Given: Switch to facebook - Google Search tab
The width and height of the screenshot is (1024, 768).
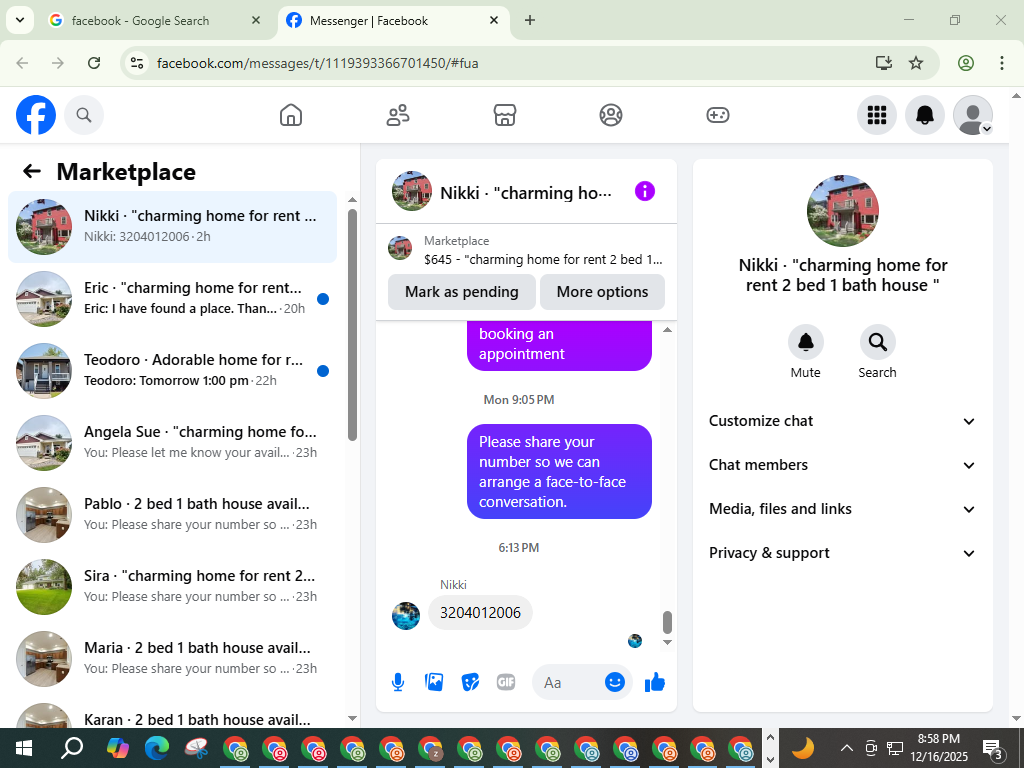Looking at the screenshot, I should click(155, 21).
